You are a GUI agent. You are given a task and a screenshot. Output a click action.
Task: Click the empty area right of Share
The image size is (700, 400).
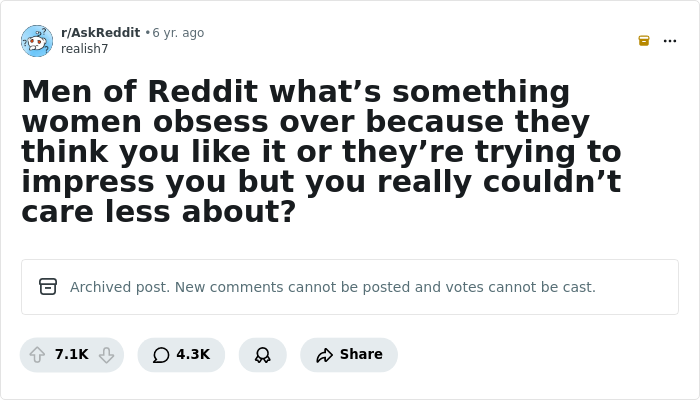click(x=540, y=355)
